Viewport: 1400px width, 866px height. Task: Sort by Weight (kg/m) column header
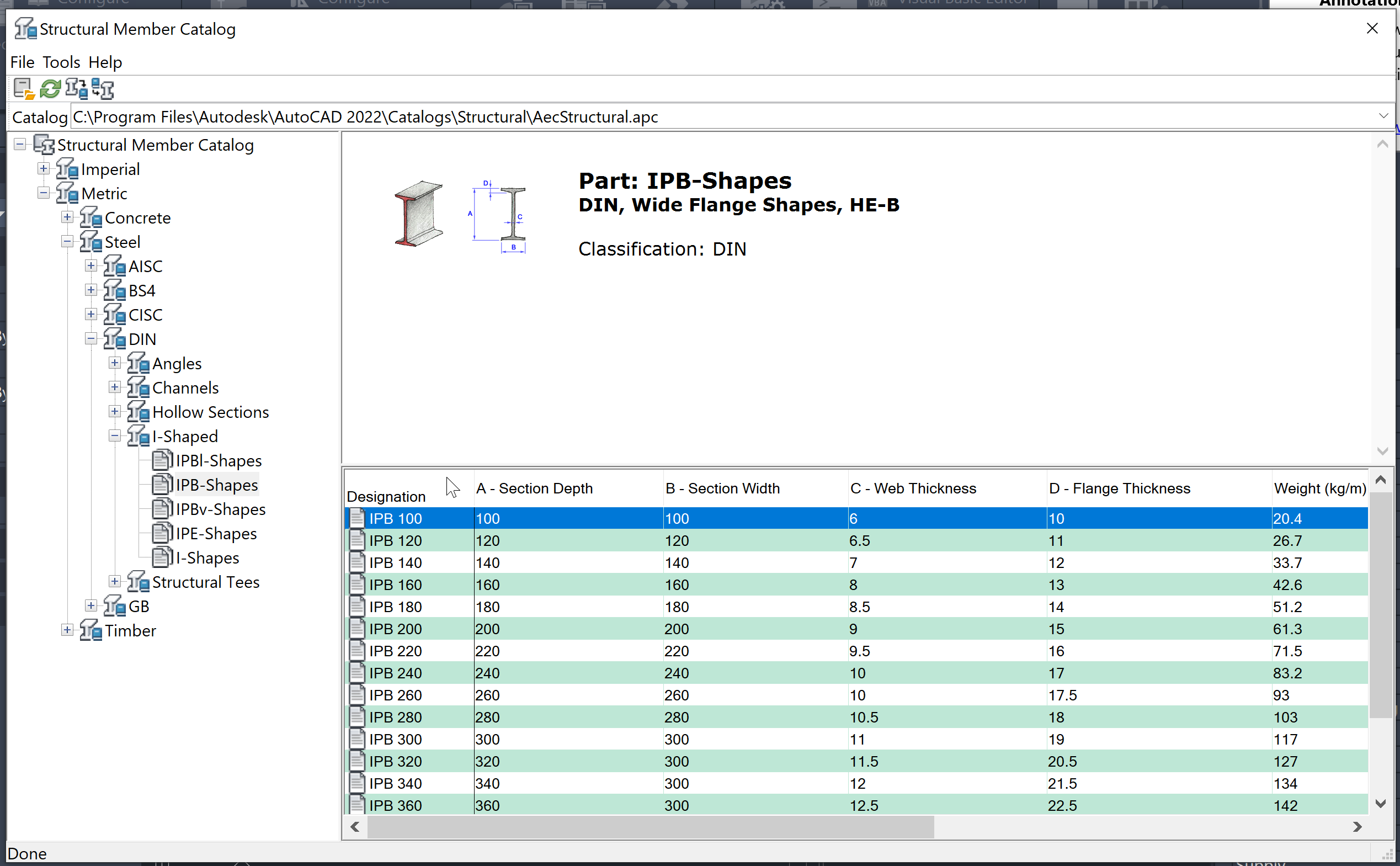pos(1319,488)
